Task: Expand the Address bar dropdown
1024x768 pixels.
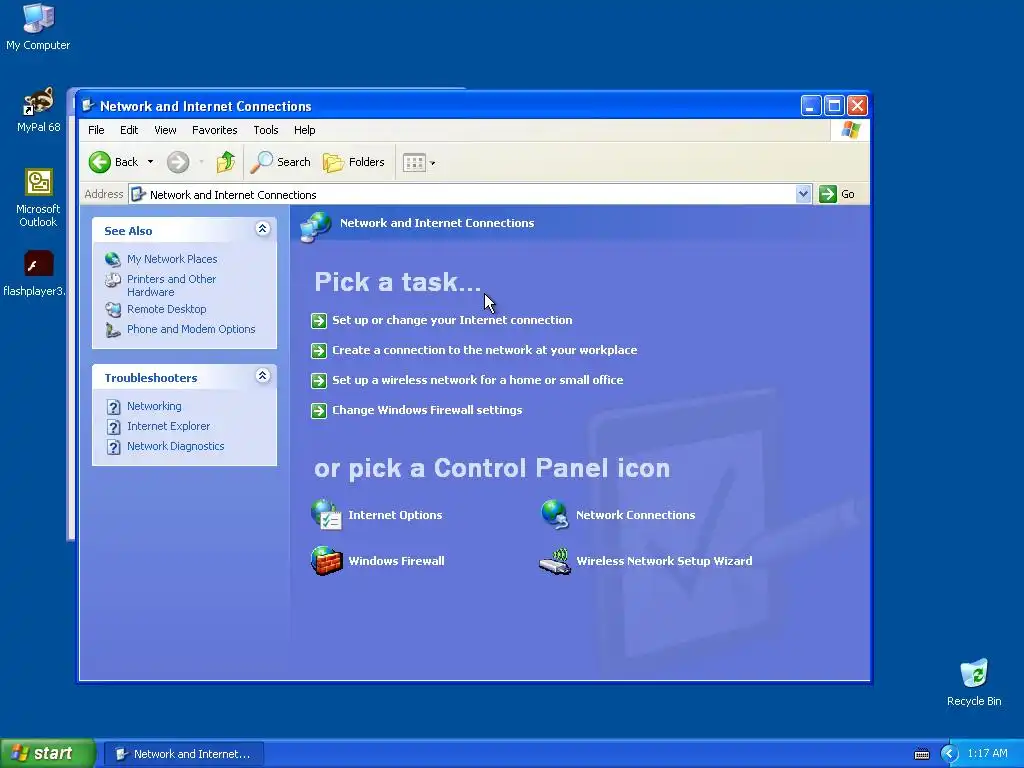Action: click(803, 194)
